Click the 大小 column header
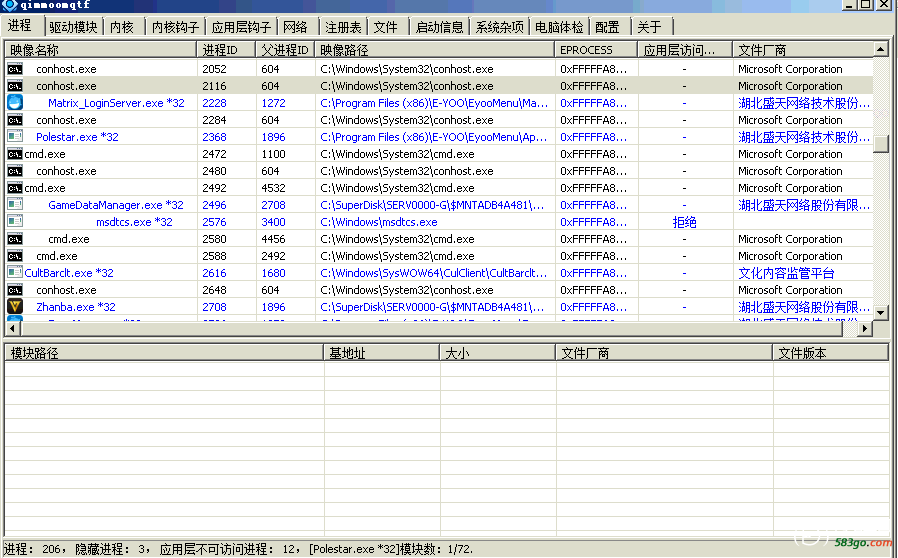The image size is (898, 558). coord(497,353)
